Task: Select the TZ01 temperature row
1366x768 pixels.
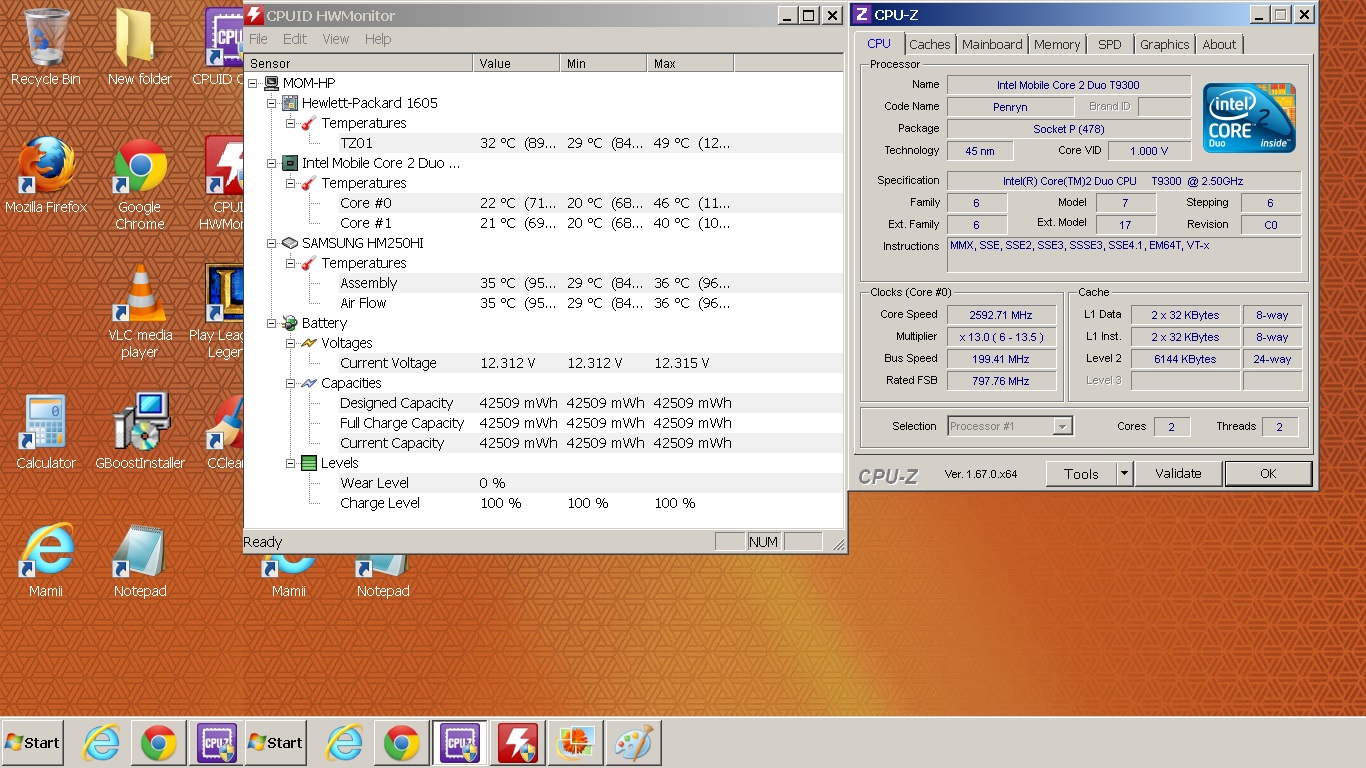Action: 543,143
